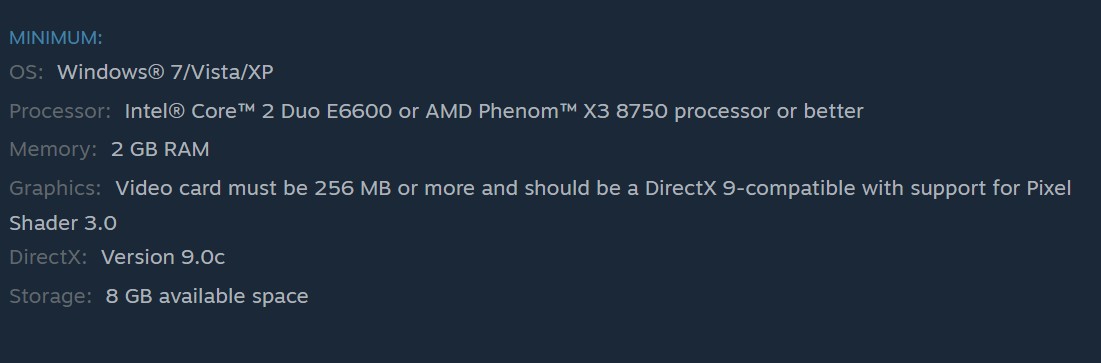Select the 2 GB RAM value

click(160, 150)
